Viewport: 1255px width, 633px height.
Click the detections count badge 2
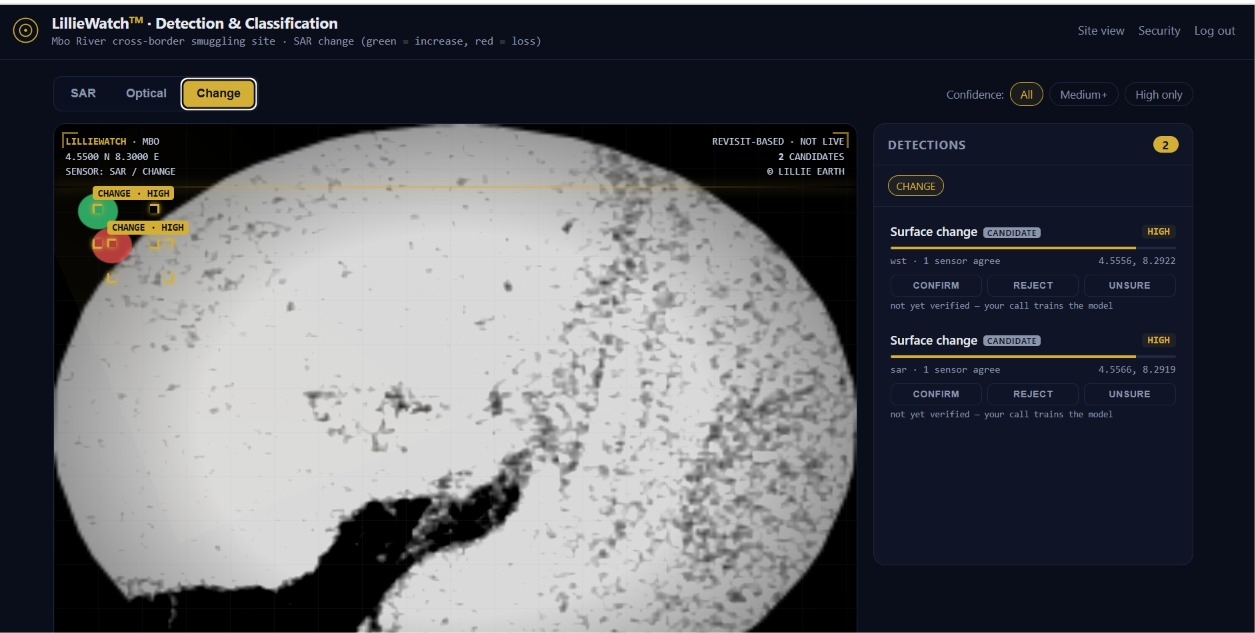pyautogui.click(x=1166, y=145)
